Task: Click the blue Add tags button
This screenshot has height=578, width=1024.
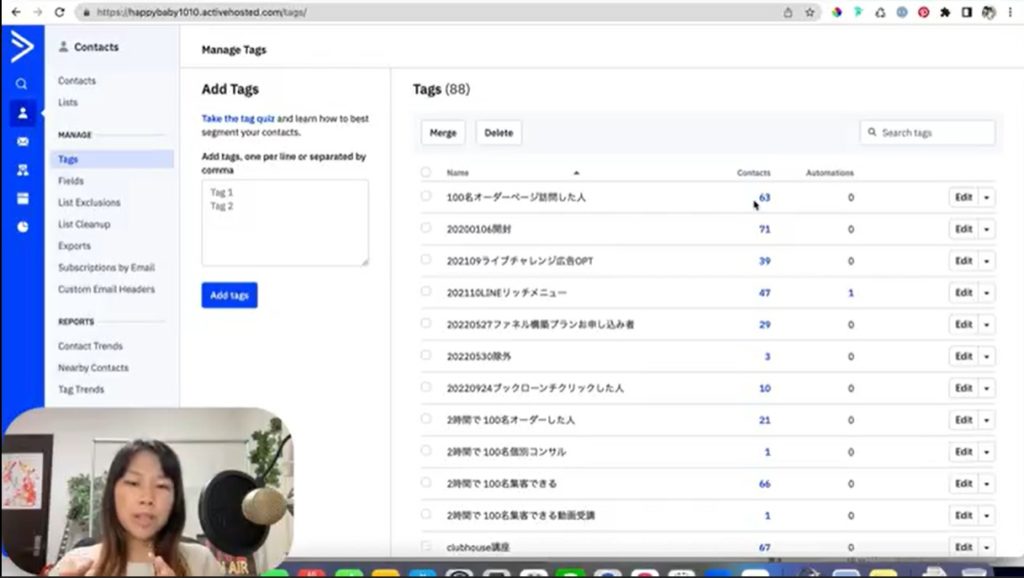Action: (x=229, y=295)
